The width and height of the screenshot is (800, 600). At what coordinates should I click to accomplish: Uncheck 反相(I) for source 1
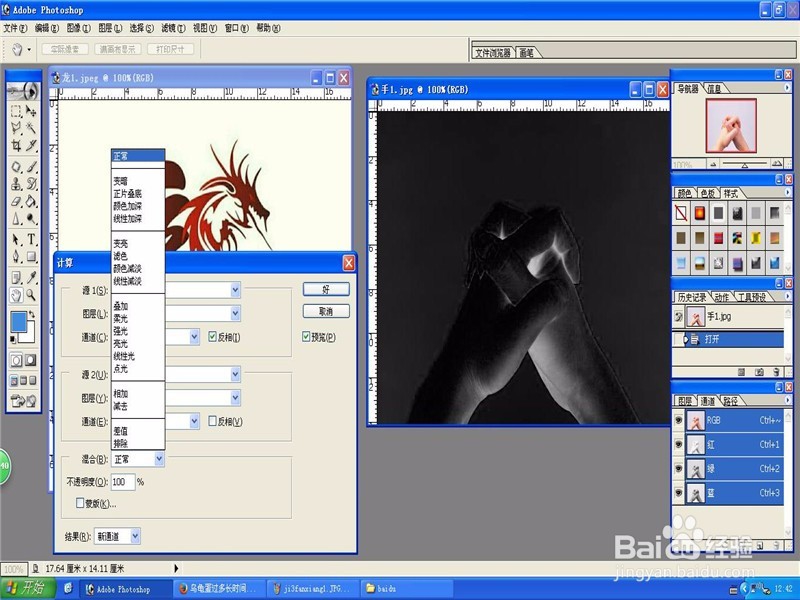tap(213, 337)
